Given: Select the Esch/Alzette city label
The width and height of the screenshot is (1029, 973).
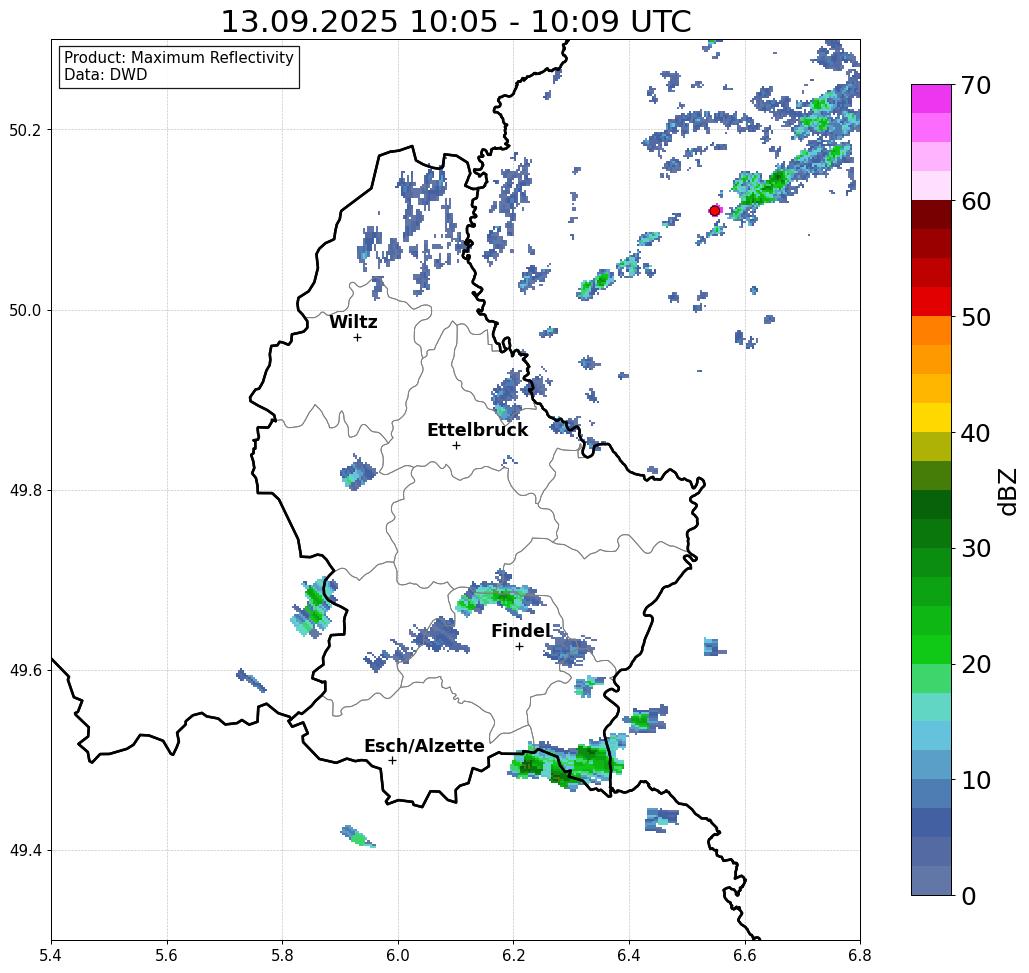Looking at the screenshot, I should (x=424, y=746).
